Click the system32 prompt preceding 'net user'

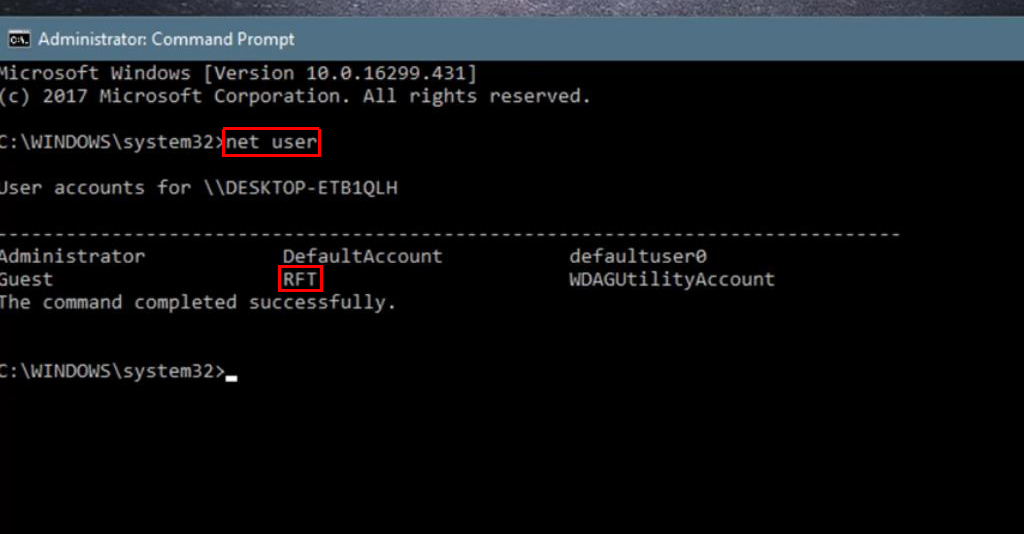tap(112, 142)
